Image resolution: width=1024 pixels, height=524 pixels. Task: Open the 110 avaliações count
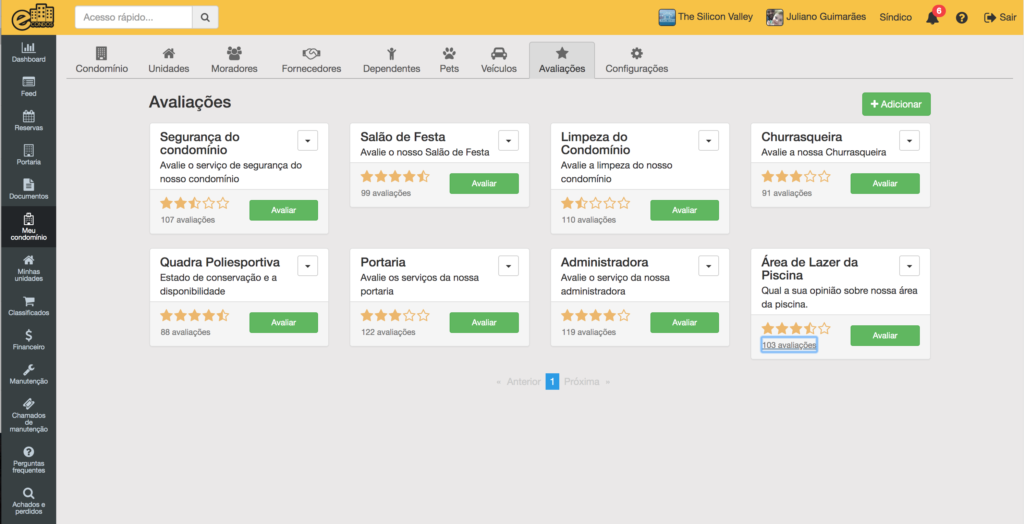588,220
